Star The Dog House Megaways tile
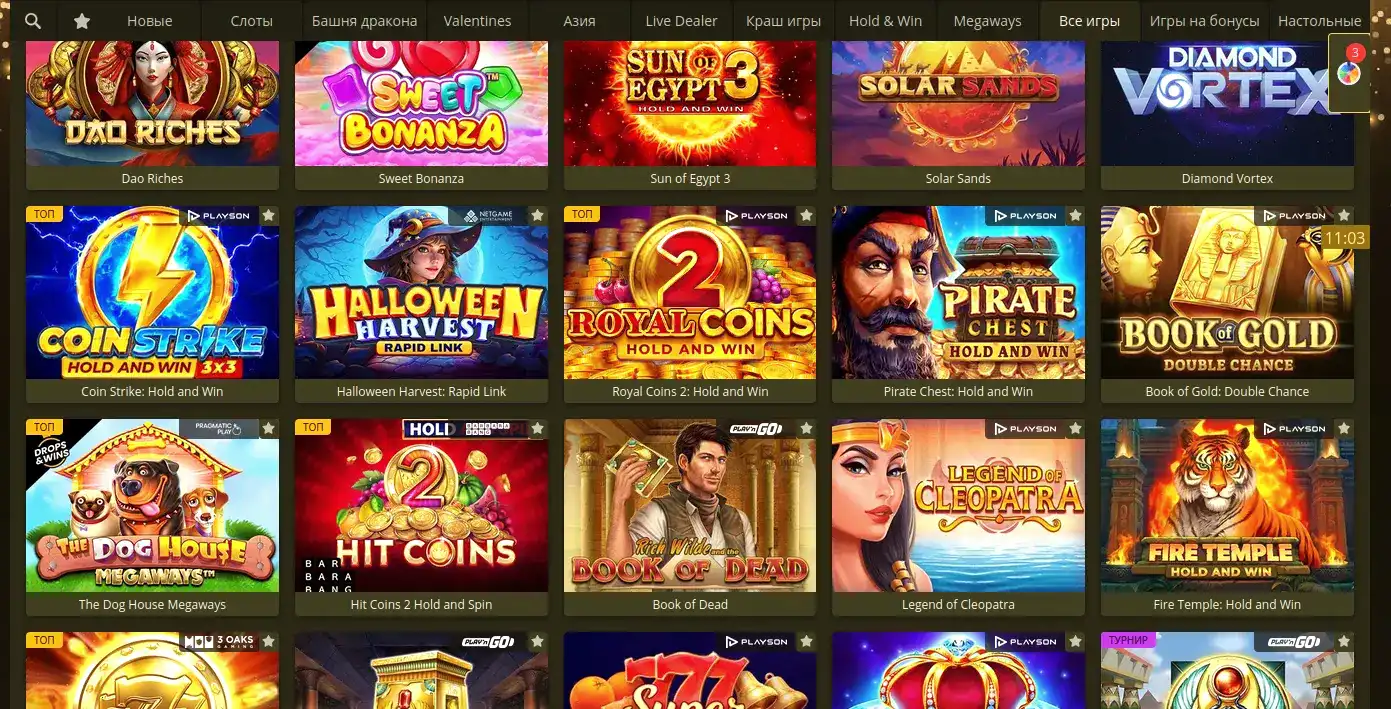The width and height of the screenshot is (1391, 709). [268, 428]
